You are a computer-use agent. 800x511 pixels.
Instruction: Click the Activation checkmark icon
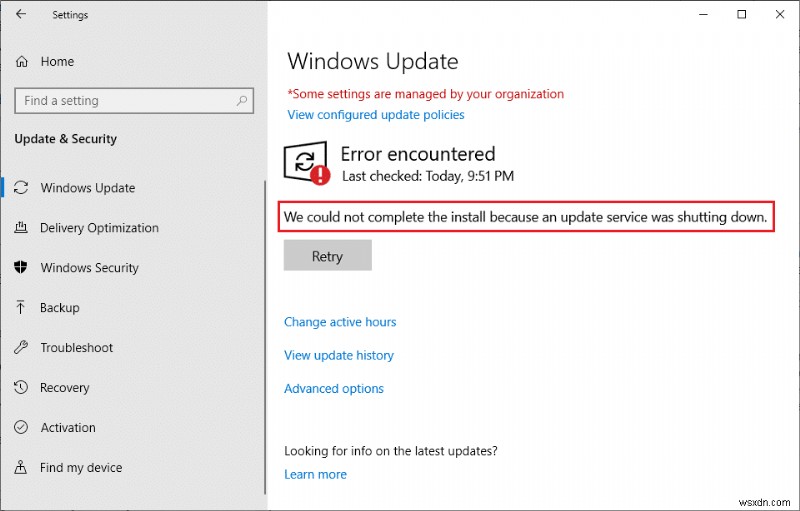pos(21,428)
